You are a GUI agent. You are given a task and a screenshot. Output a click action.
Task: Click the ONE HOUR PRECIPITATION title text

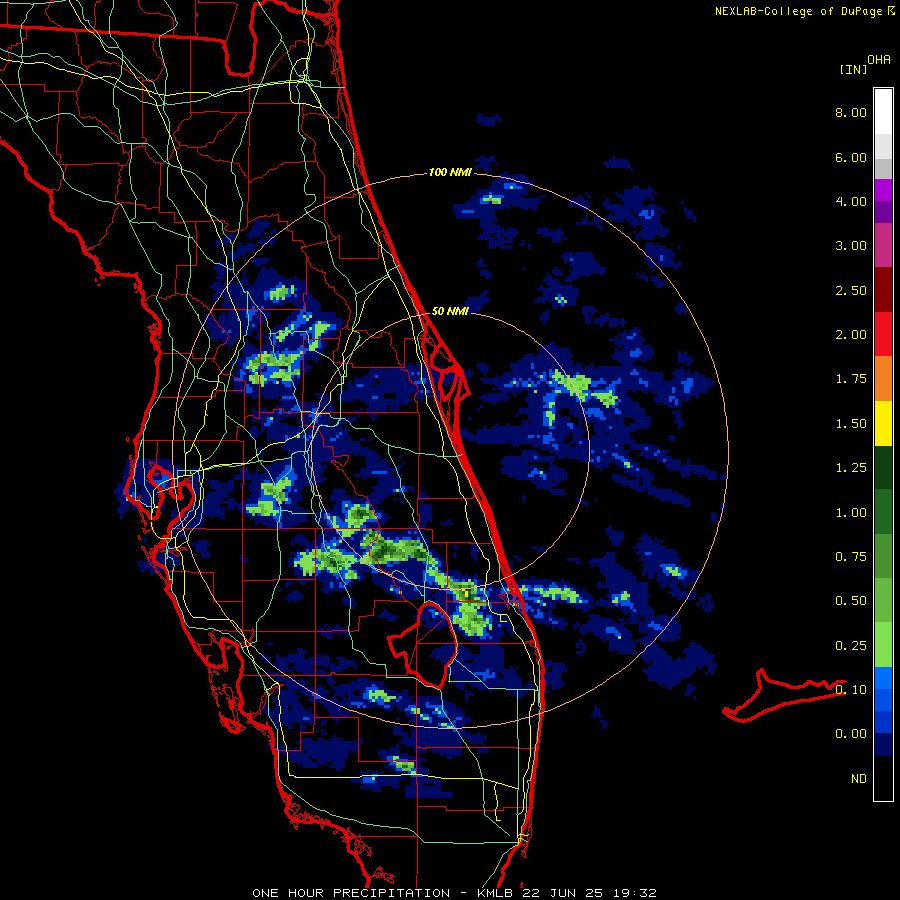click(351, 893)
